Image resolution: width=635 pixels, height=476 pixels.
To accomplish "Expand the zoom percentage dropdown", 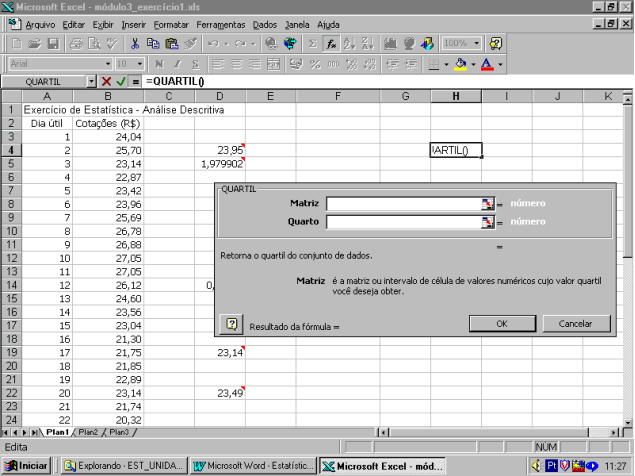I will click(475, 44).
